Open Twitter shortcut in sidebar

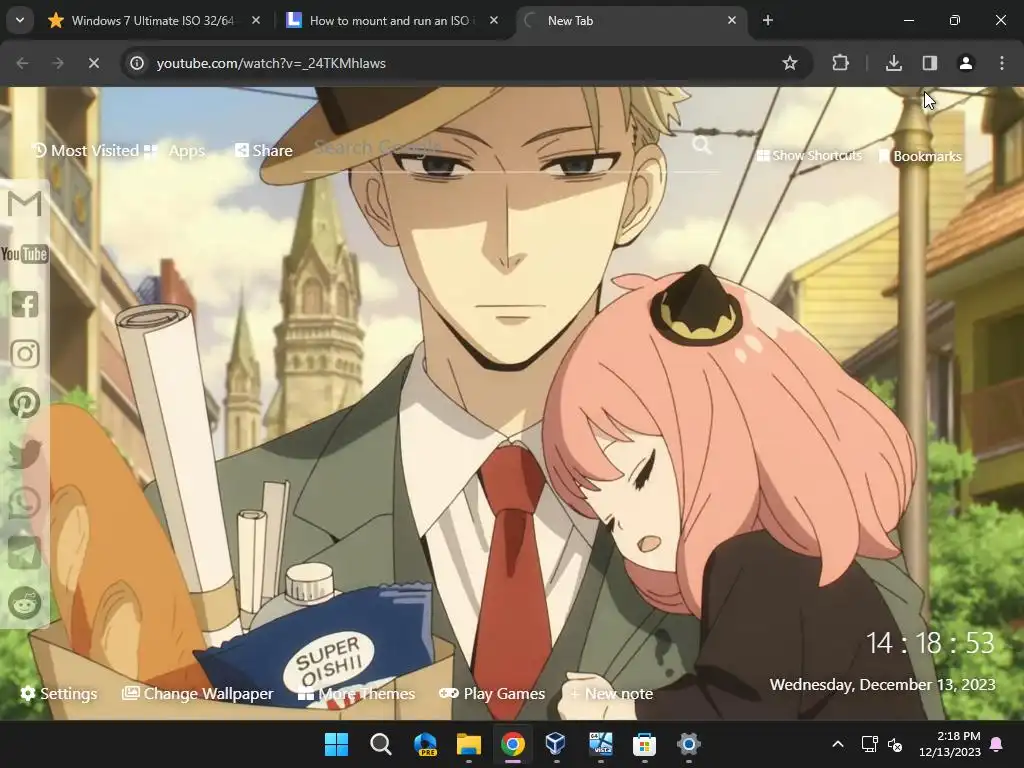[x=25, y=453]
